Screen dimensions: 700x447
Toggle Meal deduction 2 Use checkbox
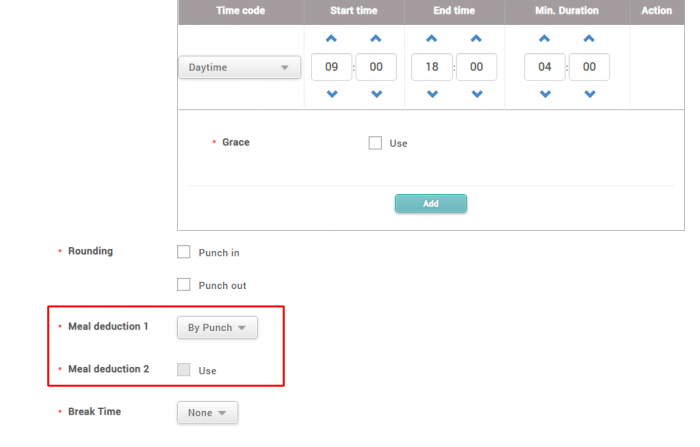[x=184, y=370]
